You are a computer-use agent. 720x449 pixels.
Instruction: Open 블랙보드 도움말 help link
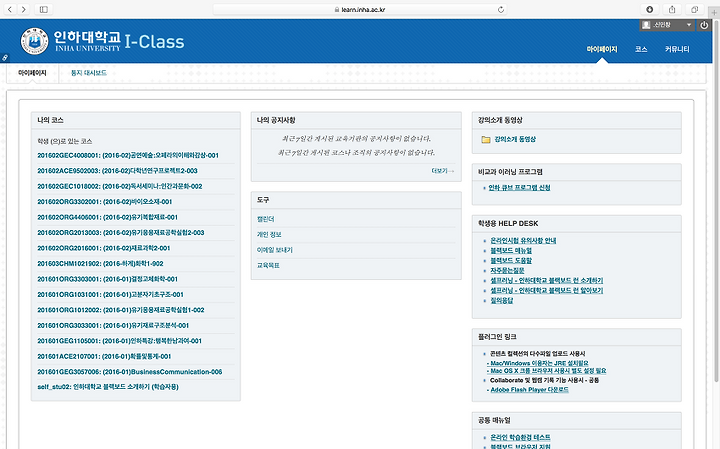(x=511, y=261)
